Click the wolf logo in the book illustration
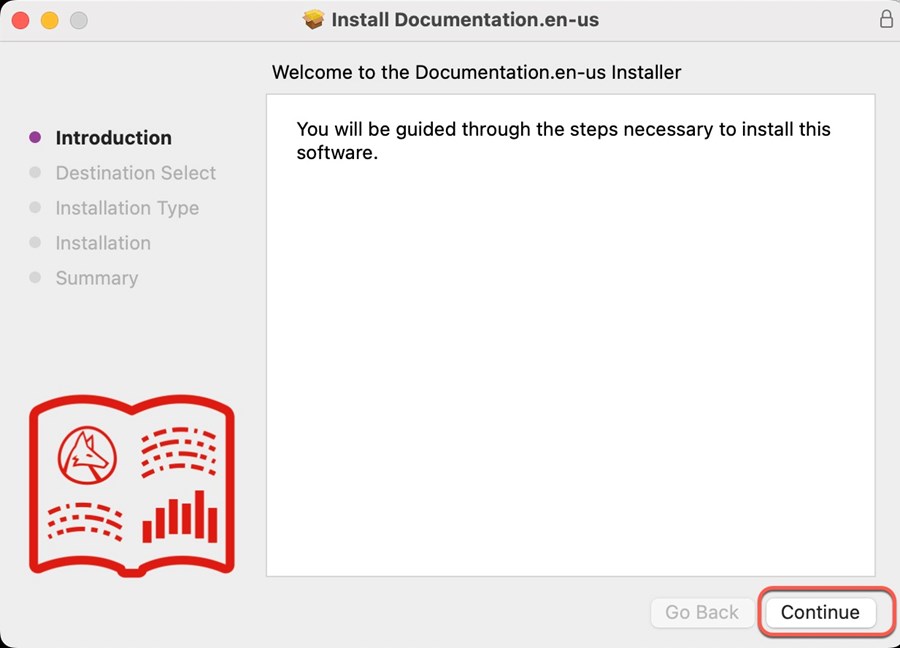 [87, 455]
